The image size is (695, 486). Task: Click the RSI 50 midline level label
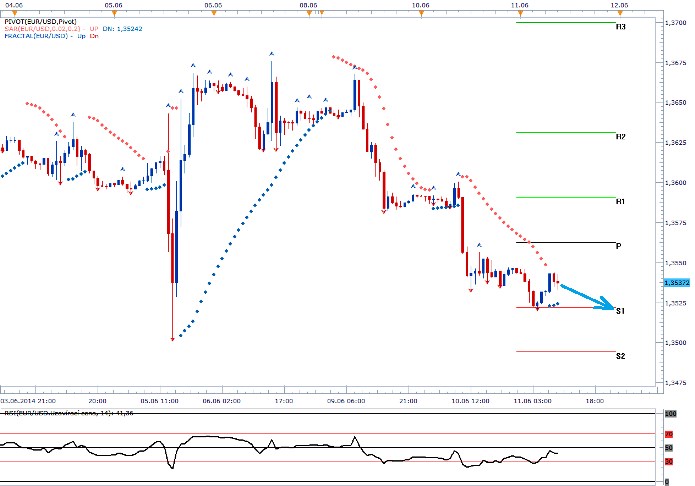point(669,448)
